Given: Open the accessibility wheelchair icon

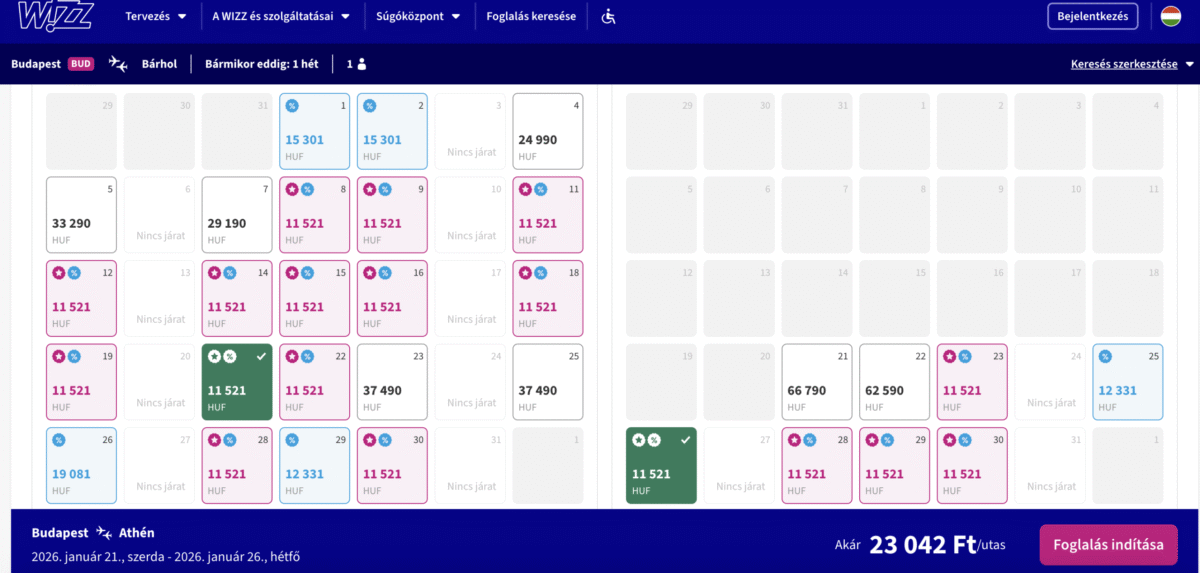Looking at the screenshot, I should (609, 17).
